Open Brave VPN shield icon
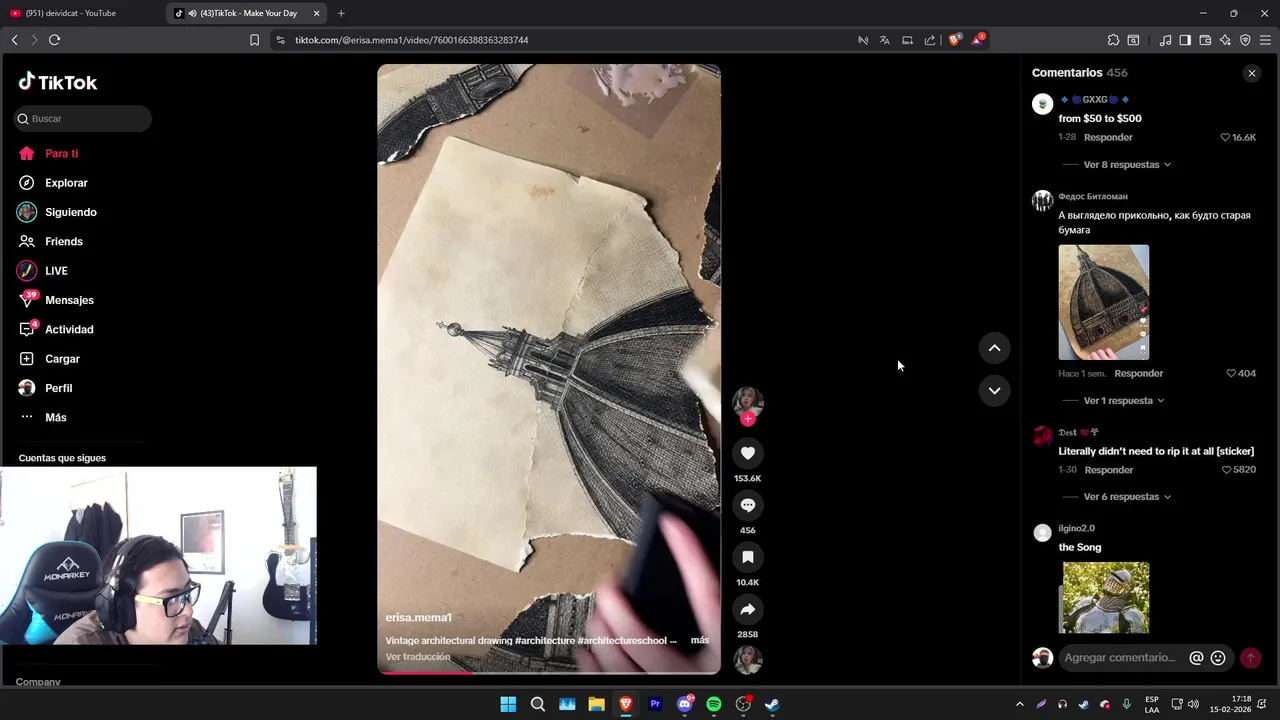1280x720 pixels. click(1245, 40)
